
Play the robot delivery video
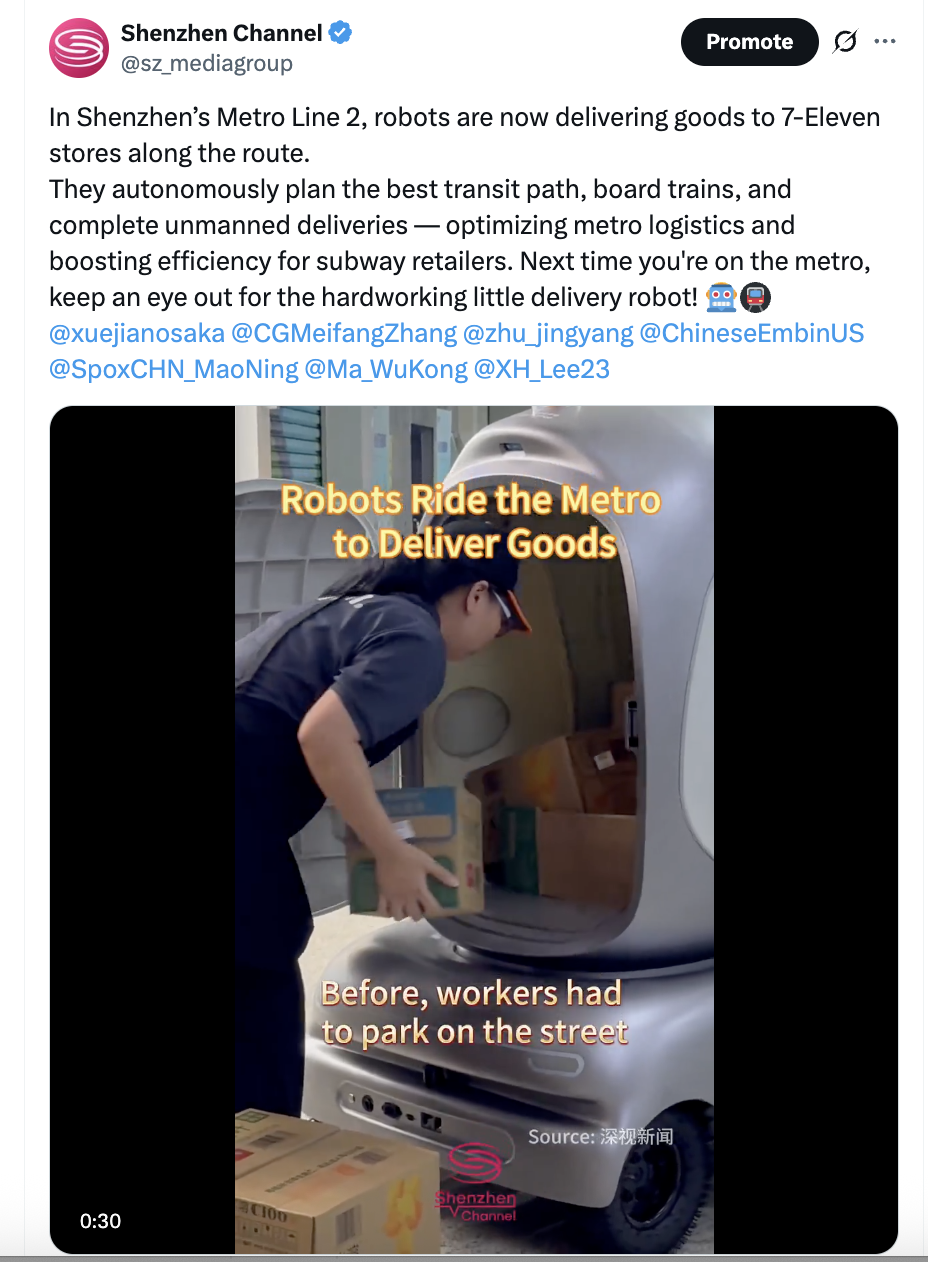[x=474, y=830]
